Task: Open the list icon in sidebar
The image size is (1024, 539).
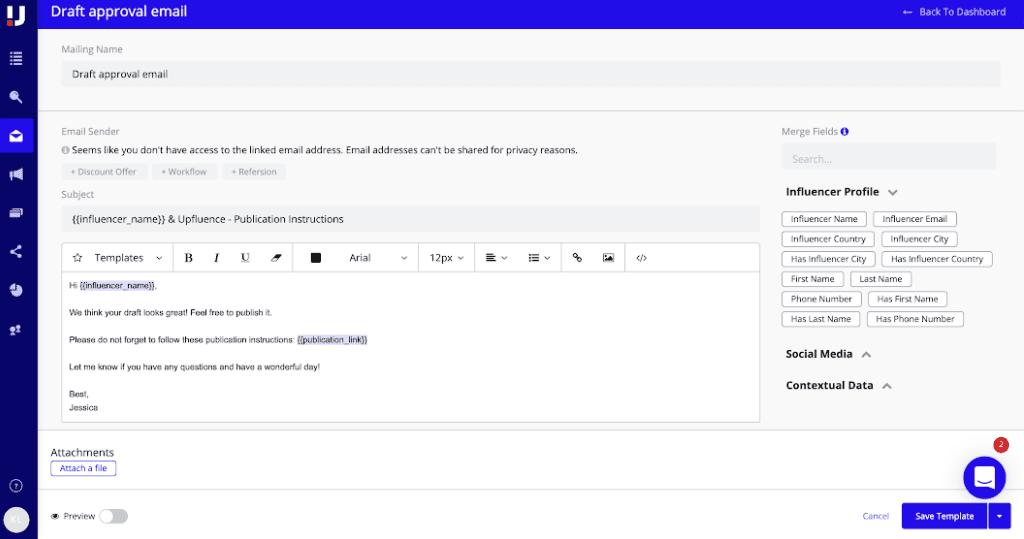Action: [x=16, y=58]
